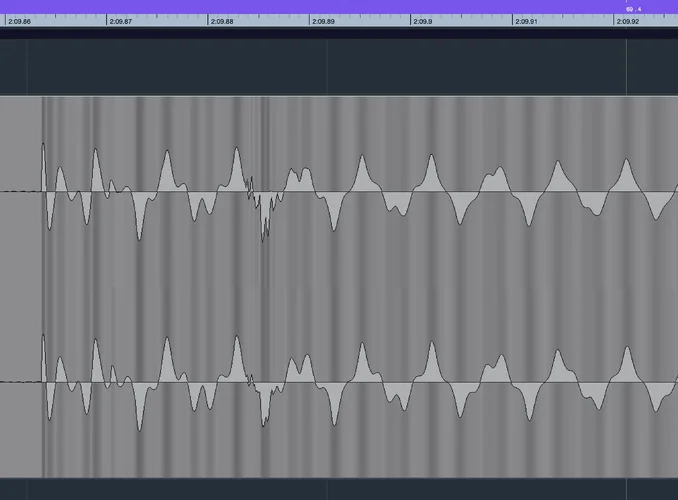Screen dimensions: 678x500
Task: Jump to 2:09.92 on the time ruler
Action: pyautogui.click(x=628, y=21)
